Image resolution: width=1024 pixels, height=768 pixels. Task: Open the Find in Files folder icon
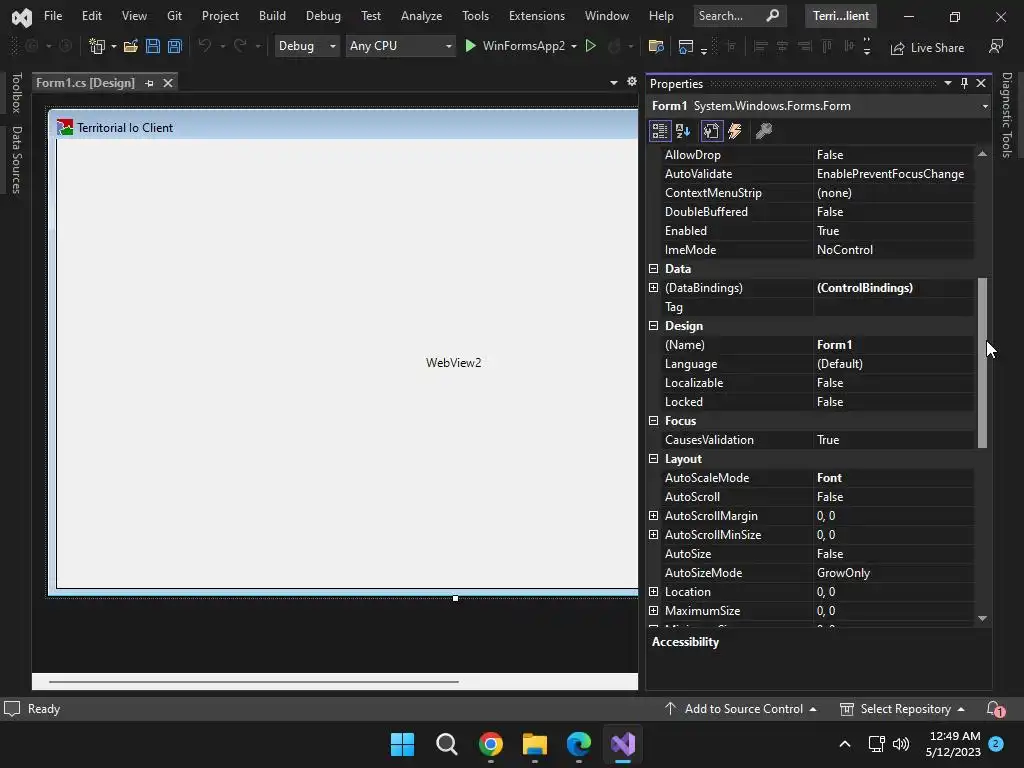pos(656,46)
